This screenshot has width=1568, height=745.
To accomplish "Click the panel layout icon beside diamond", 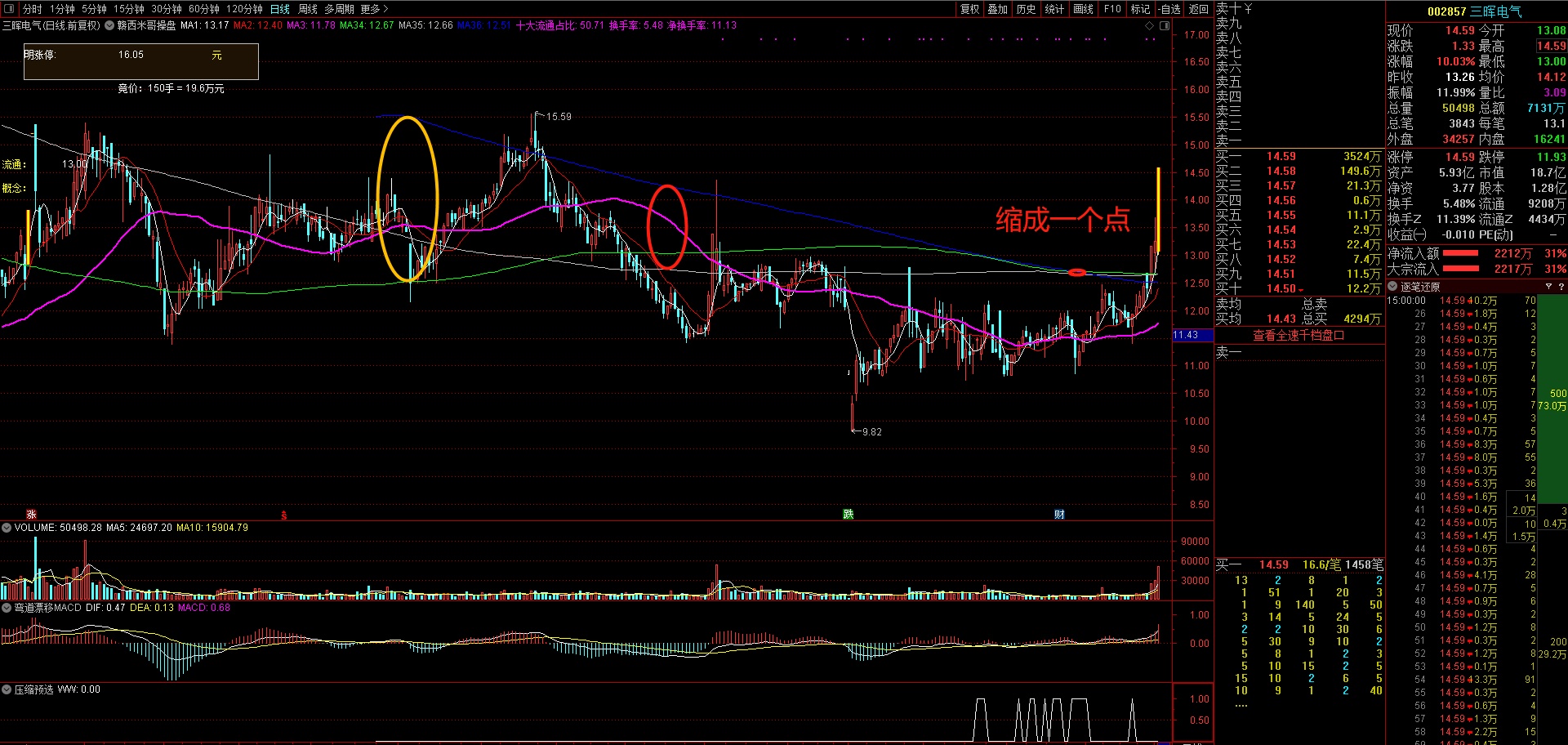I will (x=1165, y=25).
